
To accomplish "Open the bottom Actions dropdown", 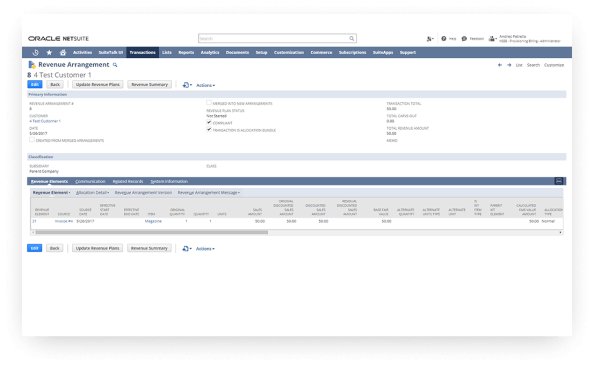I will point(205,249).
